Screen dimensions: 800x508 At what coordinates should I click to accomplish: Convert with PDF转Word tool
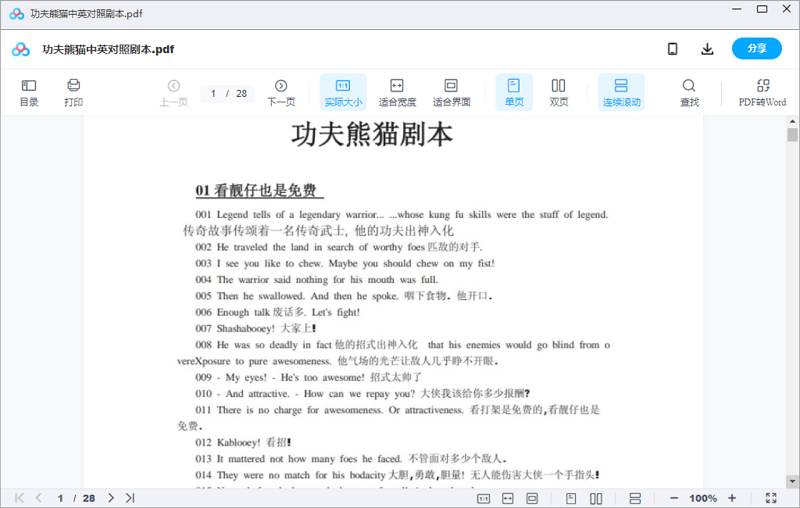tap(762, 93)
